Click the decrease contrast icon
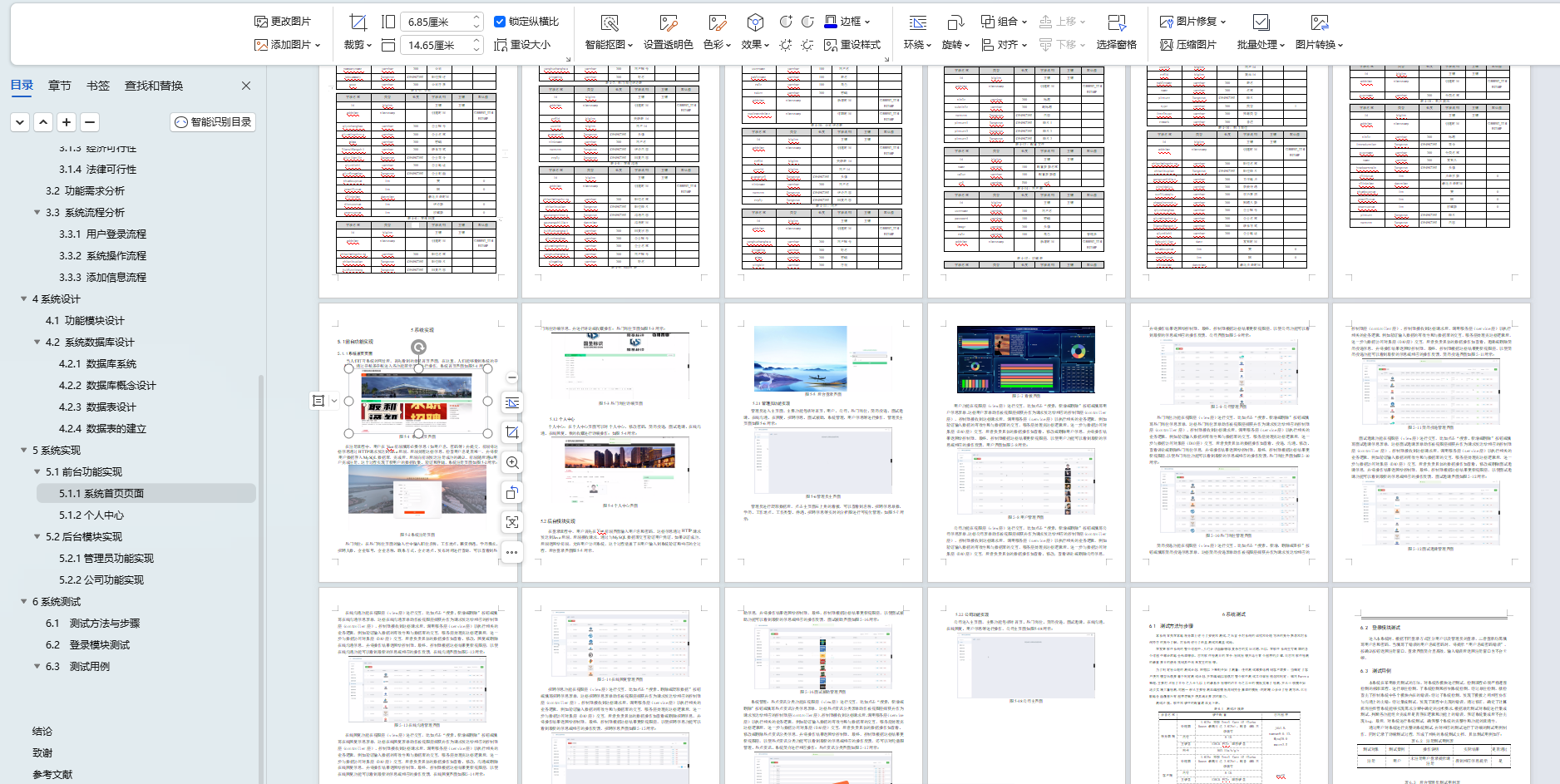1560x784 pixels. coord(807,22)
